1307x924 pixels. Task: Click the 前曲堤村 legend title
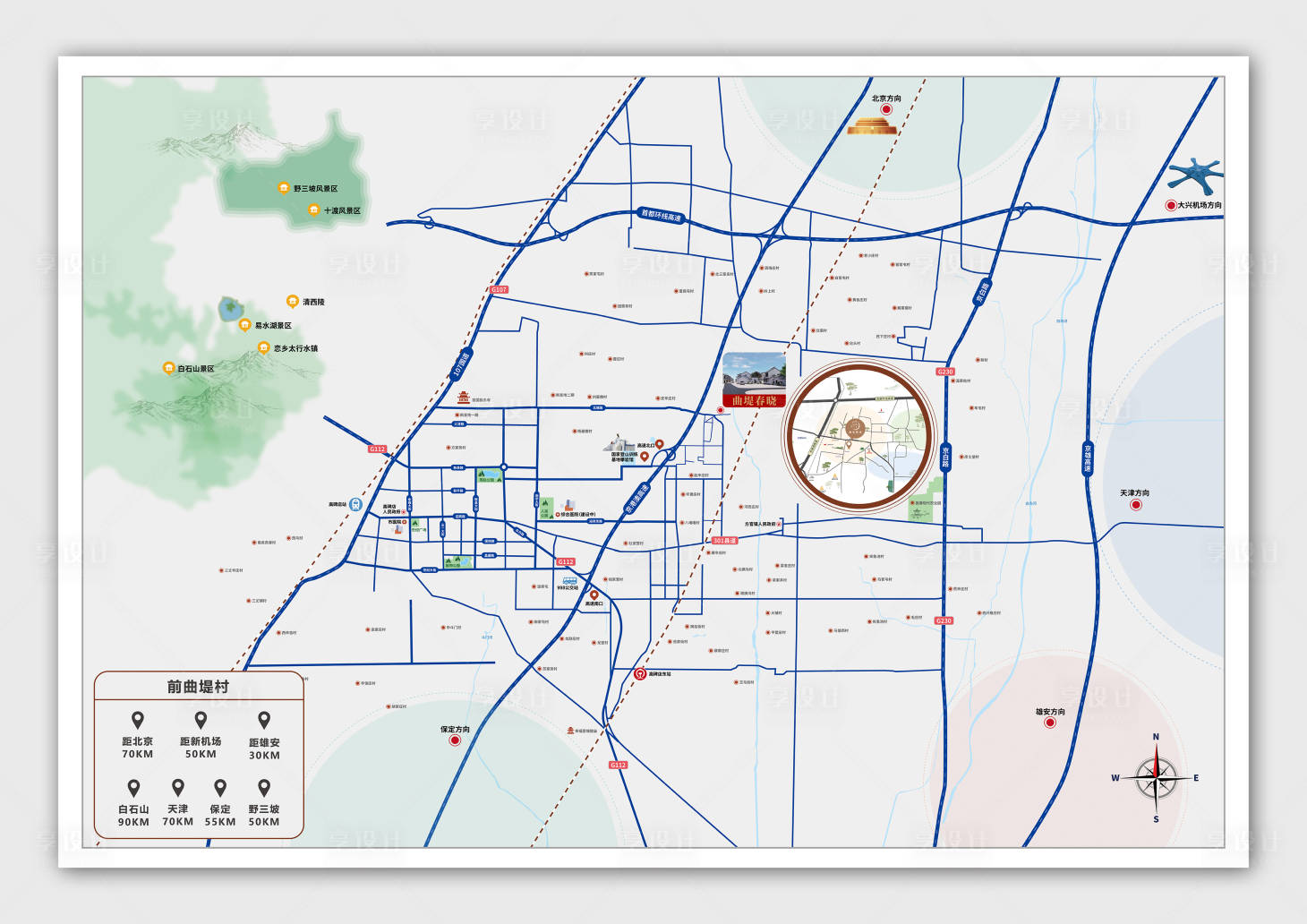click(198, 687)
